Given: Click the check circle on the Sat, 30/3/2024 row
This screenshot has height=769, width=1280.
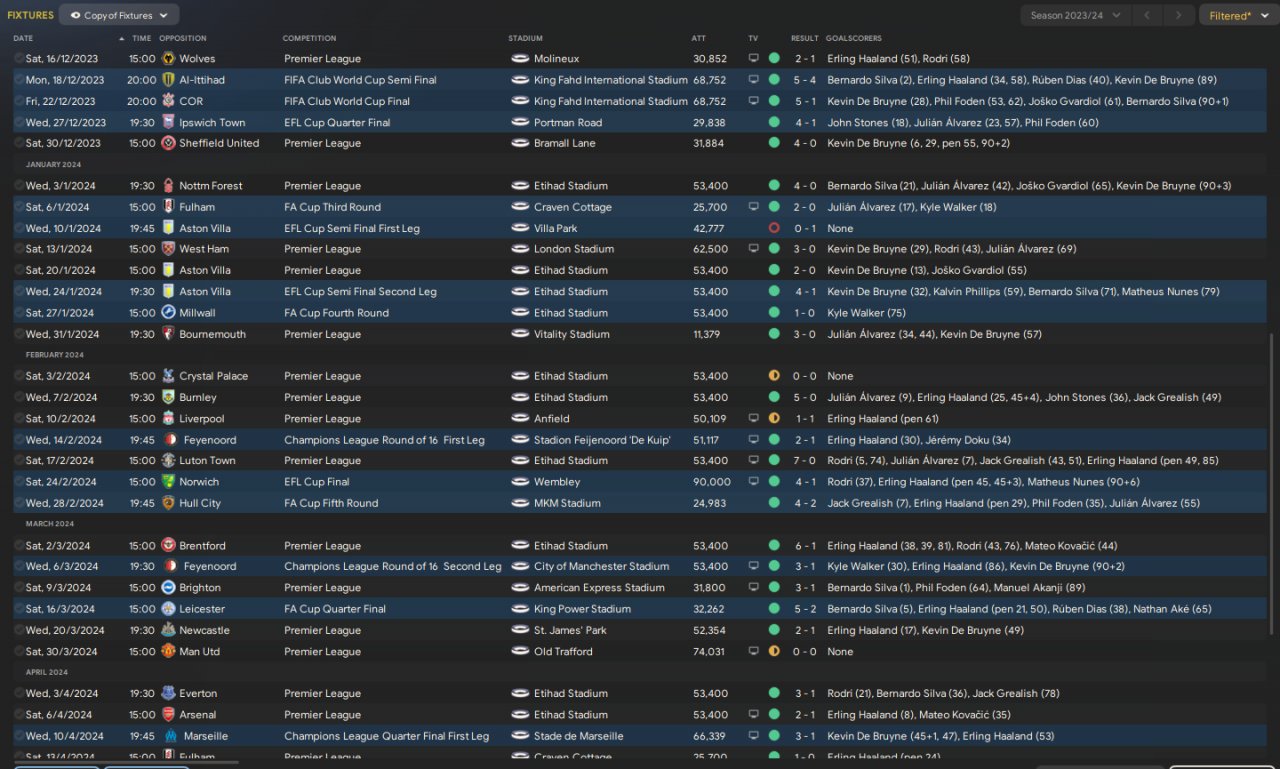Looking at the screenshot, I should (x=19, y=651).
